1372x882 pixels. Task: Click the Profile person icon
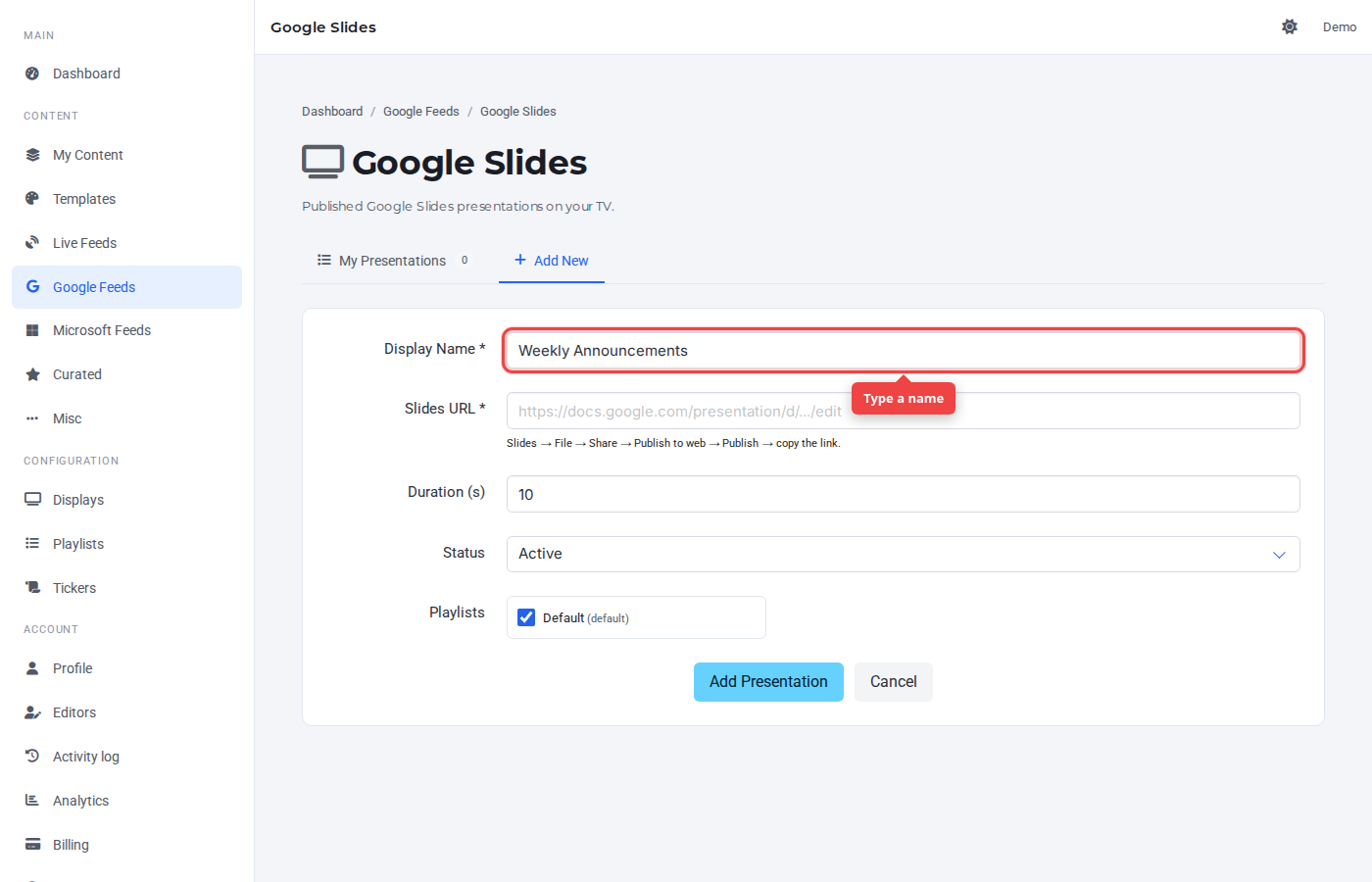[32, 668]
